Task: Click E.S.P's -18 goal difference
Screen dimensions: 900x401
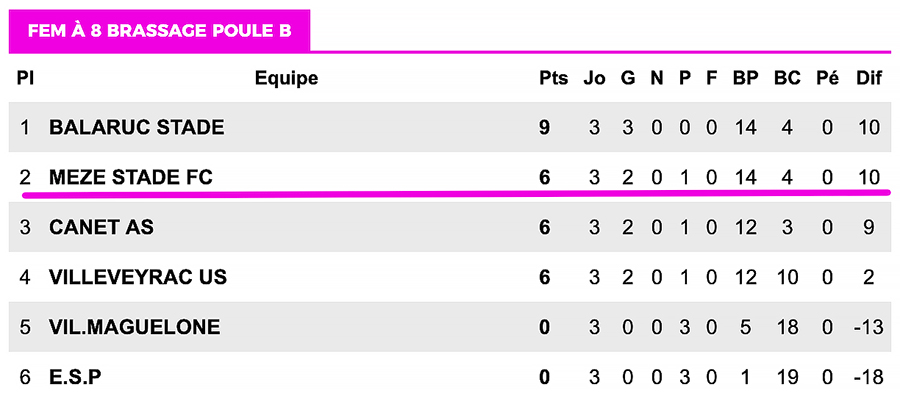Action: 869,377
